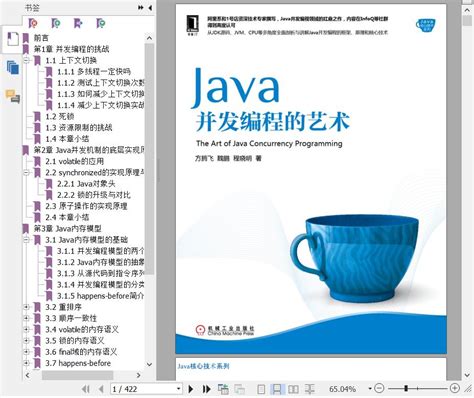Click the document view scroll up arrow
The width and height of the screenshot is (474, 398).
(x=467, y=11)
